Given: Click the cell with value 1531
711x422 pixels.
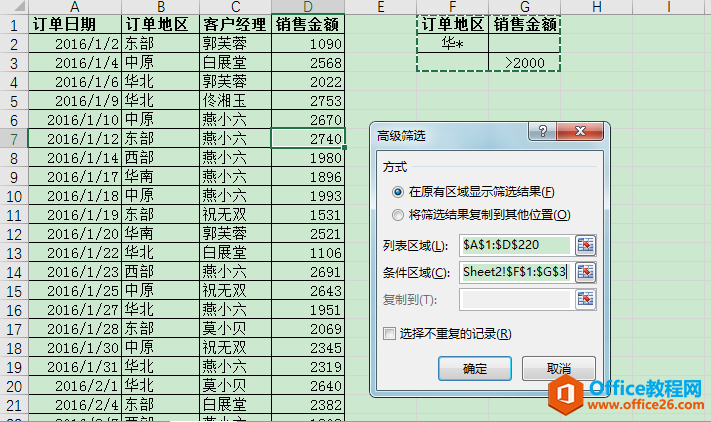Looking at the screenshot, I should tap(308, 215).
